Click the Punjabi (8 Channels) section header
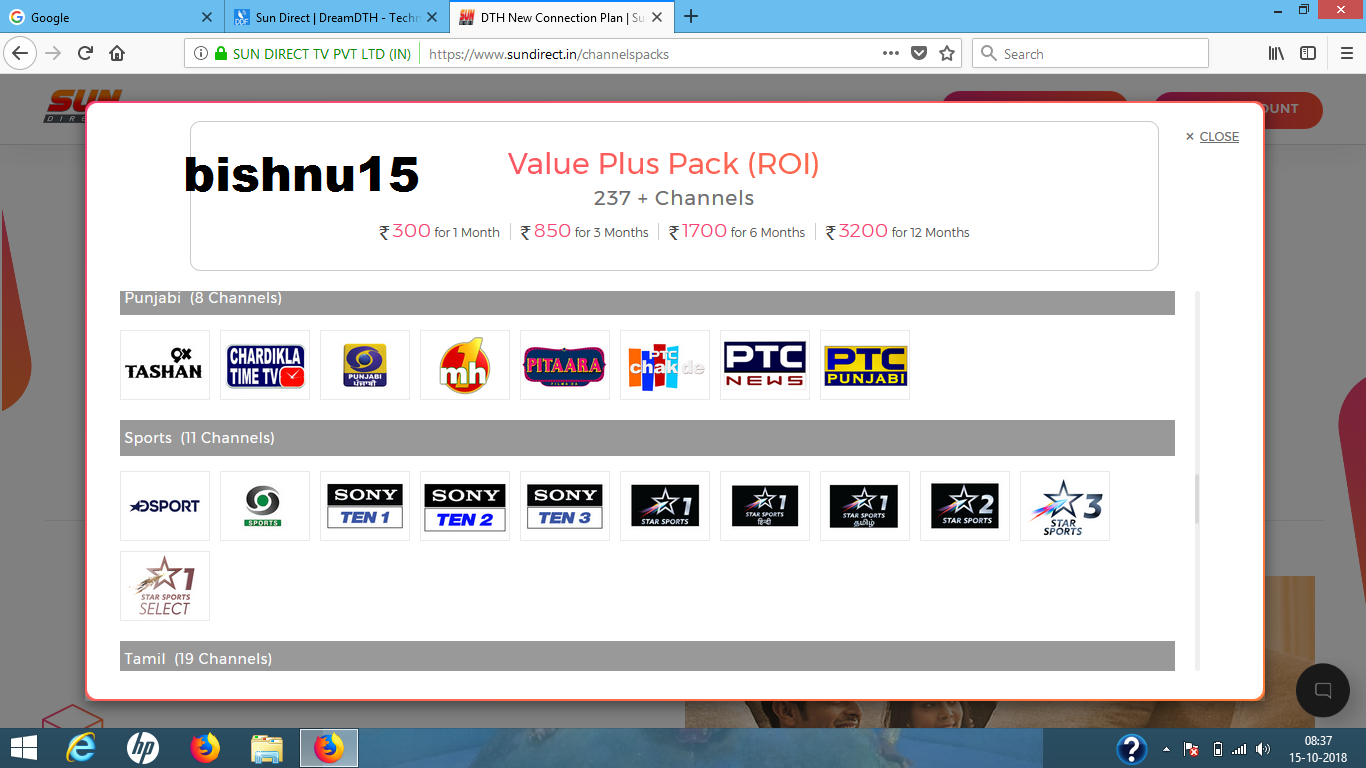This screenshot has width=1366, height=768. tap(647, 302)
